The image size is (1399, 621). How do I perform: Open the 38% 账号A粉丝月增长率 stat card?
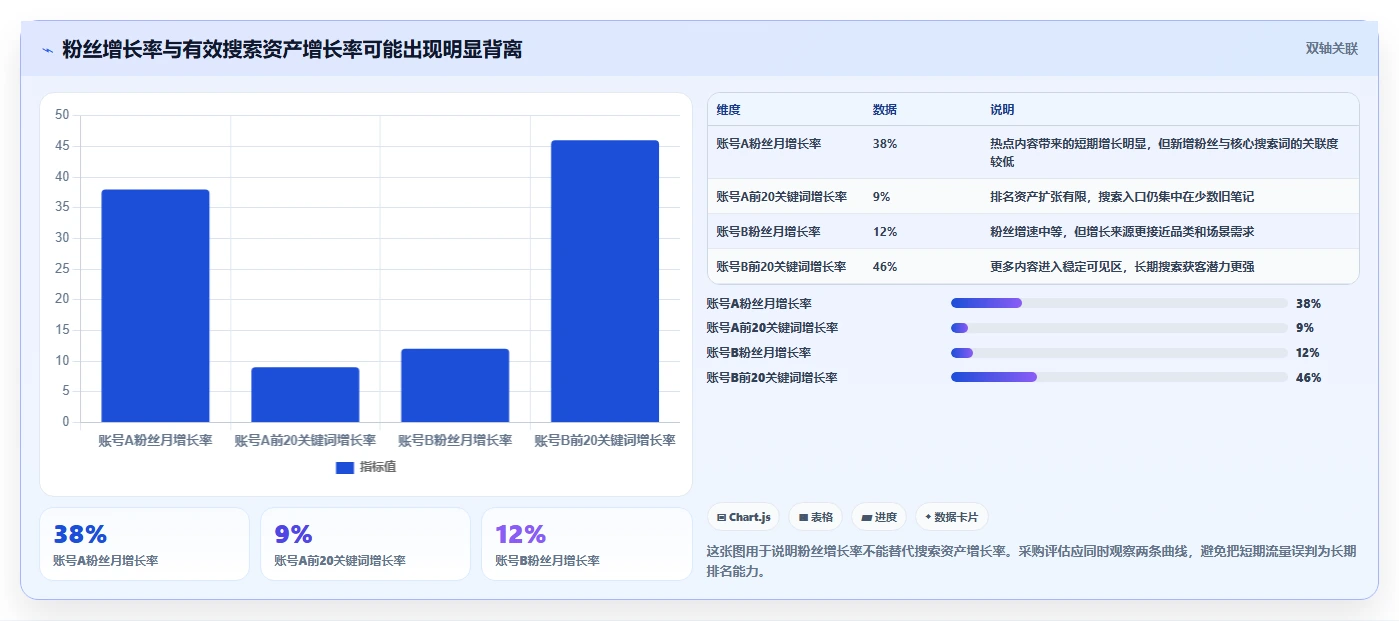coord(144,544)
